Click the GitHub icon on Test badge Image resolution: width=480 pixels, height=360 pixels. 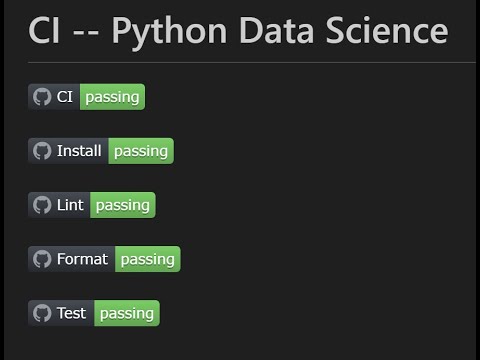coord(42,313)
